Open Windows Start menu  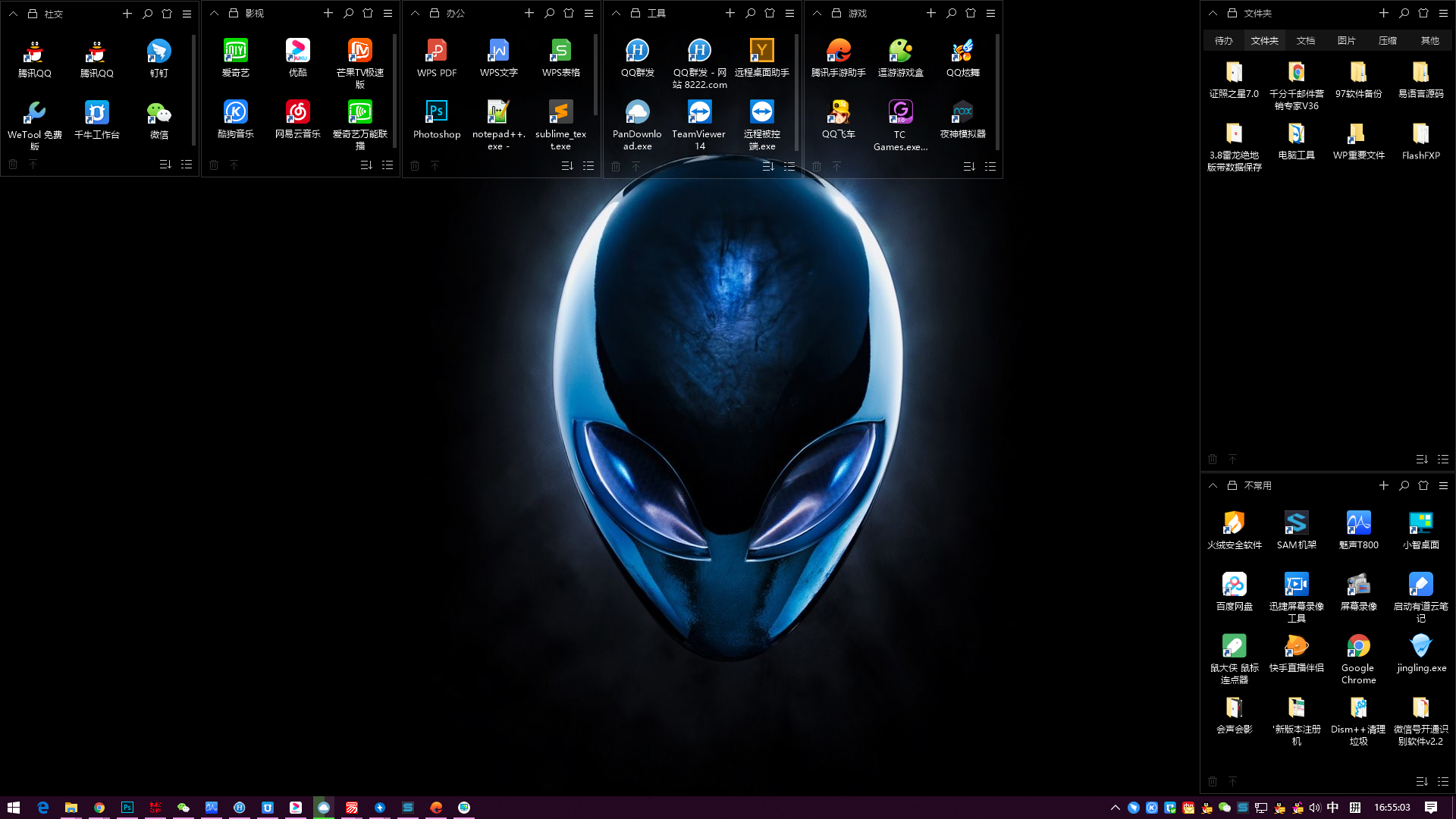point(14,808)
